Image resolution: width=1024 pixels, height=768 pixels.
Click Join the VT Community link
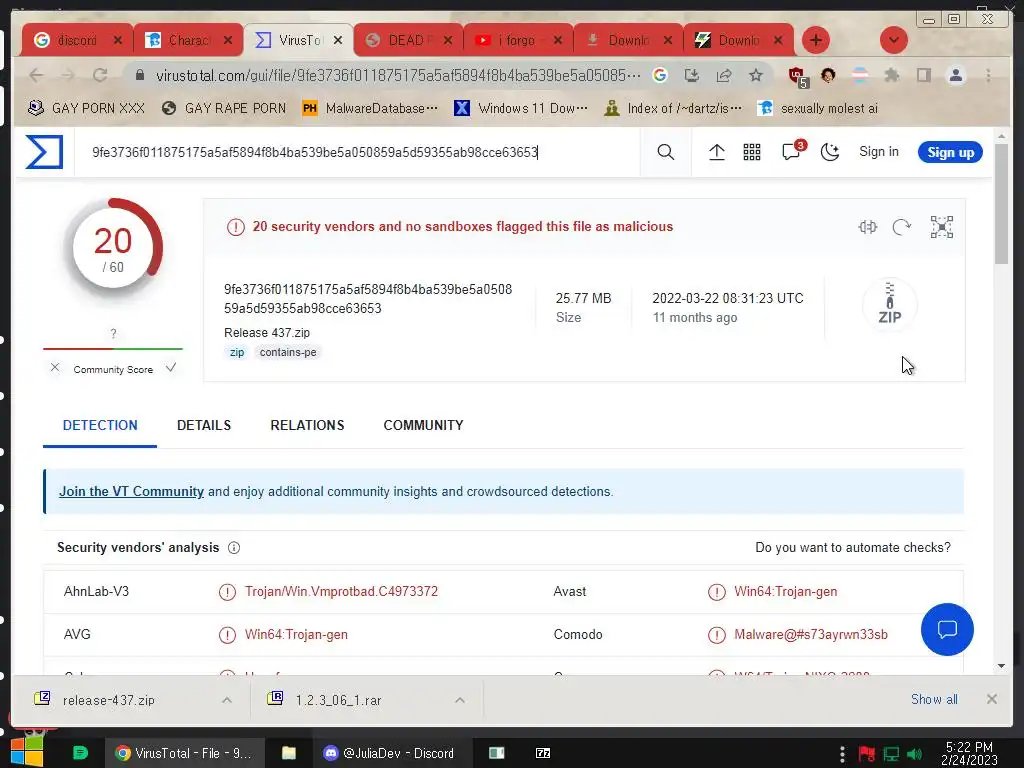(131, 492)
